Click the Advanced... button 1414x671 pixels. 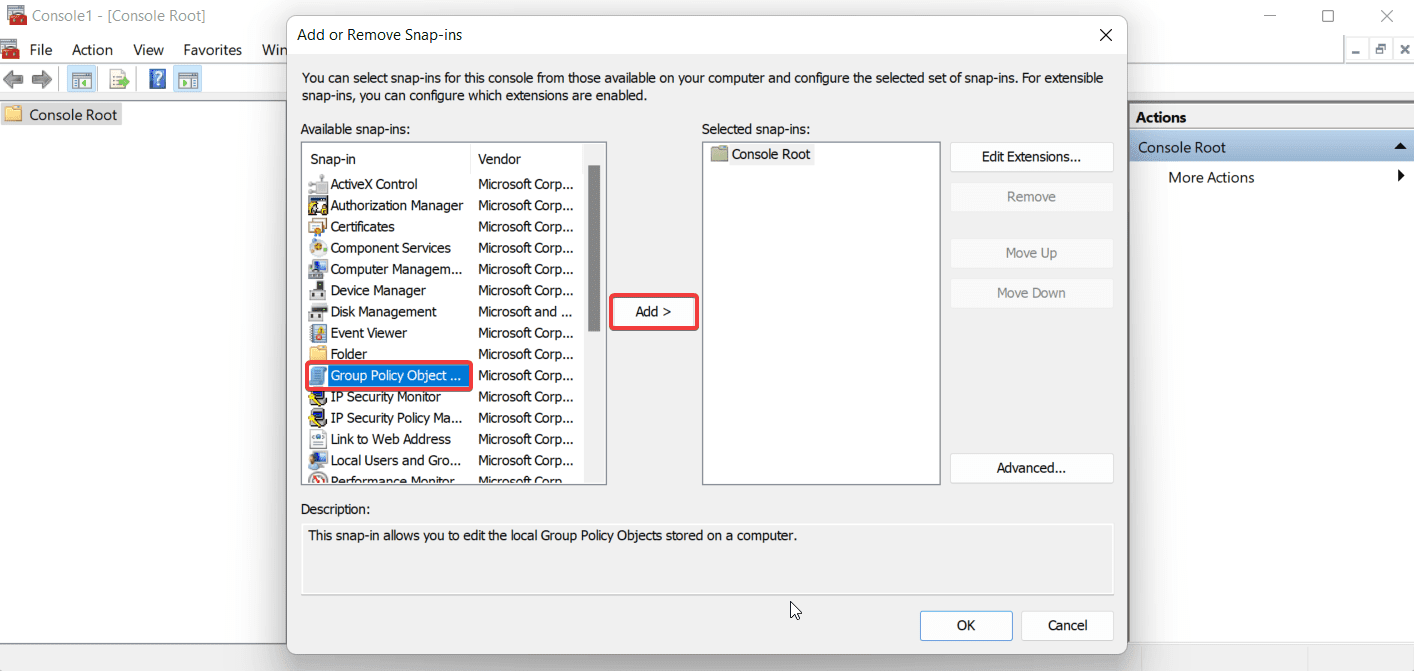pyautogui.click(x=1031, y=468)
